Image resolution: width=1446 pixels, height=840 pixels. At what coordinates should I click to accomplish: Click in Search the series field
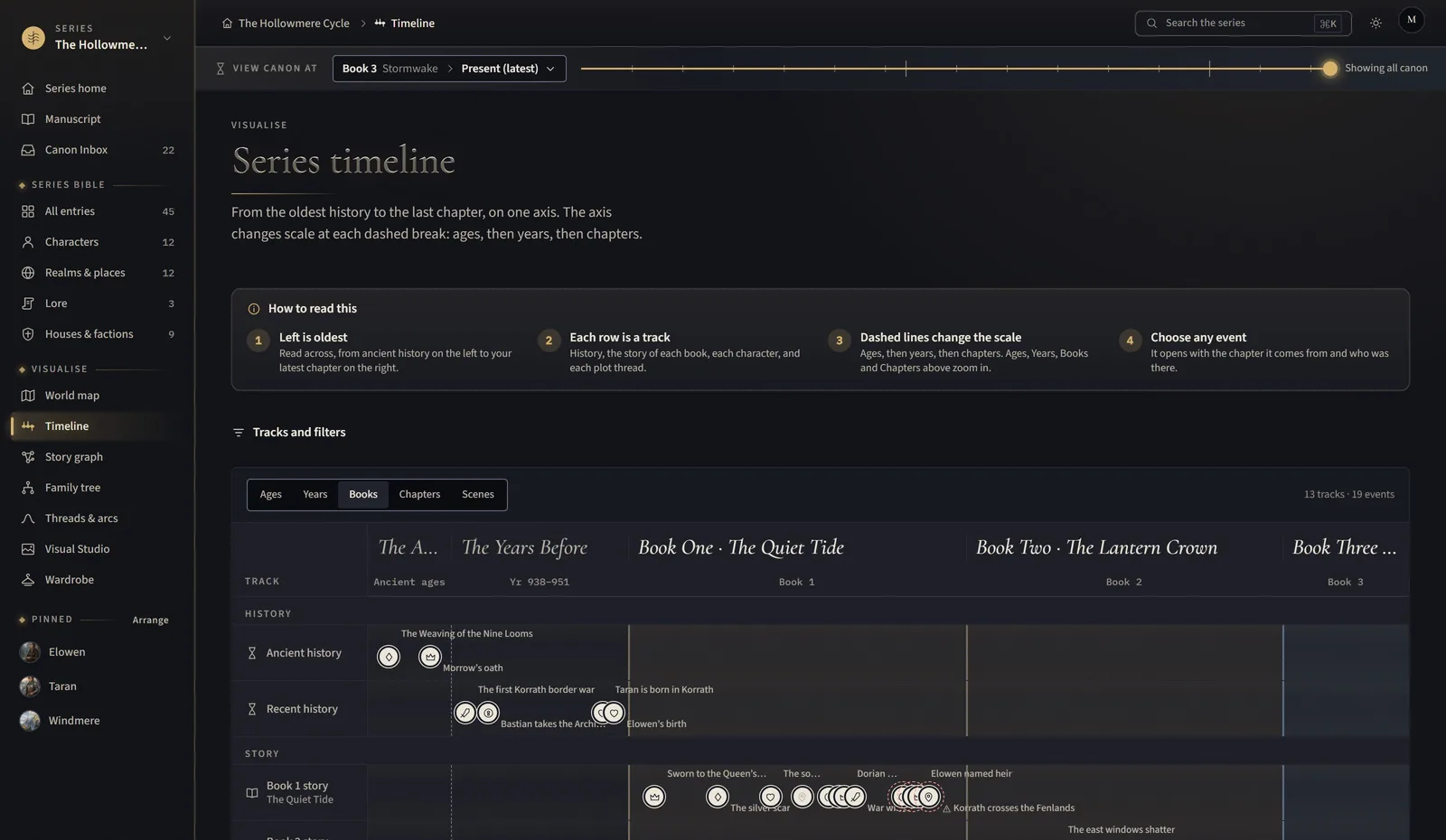click(1243, 23)
